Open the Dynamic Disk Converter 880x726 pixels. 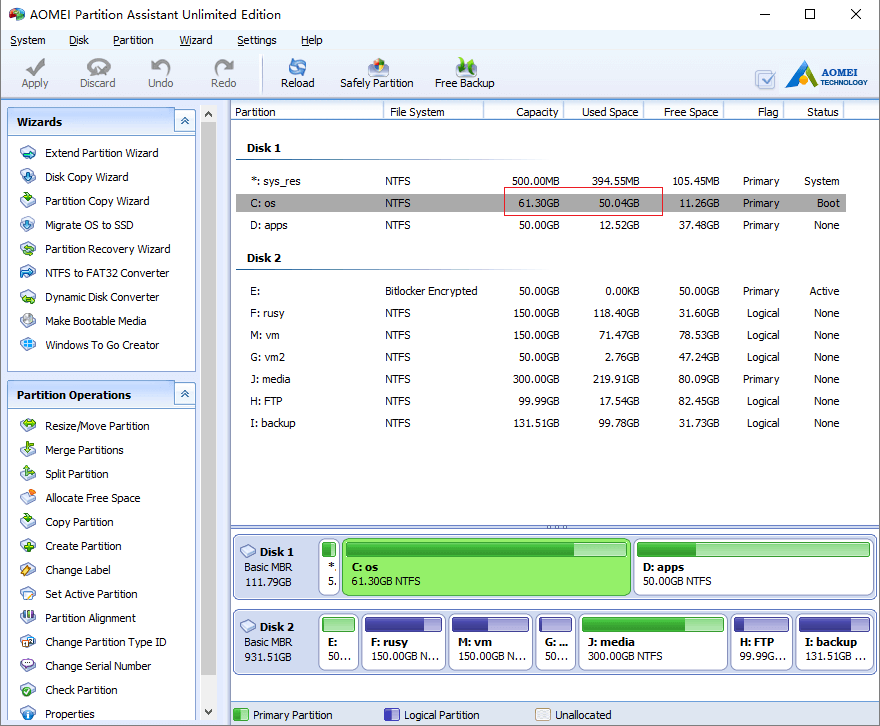tap(102, 297)
